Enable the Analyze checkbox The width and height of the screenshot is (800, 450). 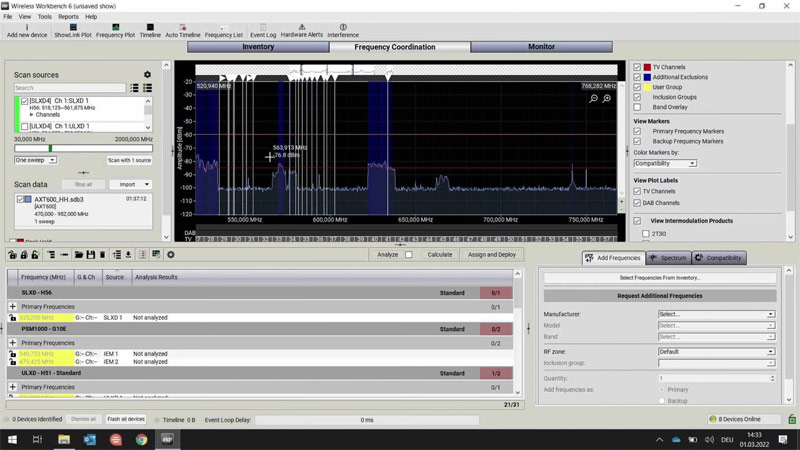pyautogui.click(x=408, y=255)
